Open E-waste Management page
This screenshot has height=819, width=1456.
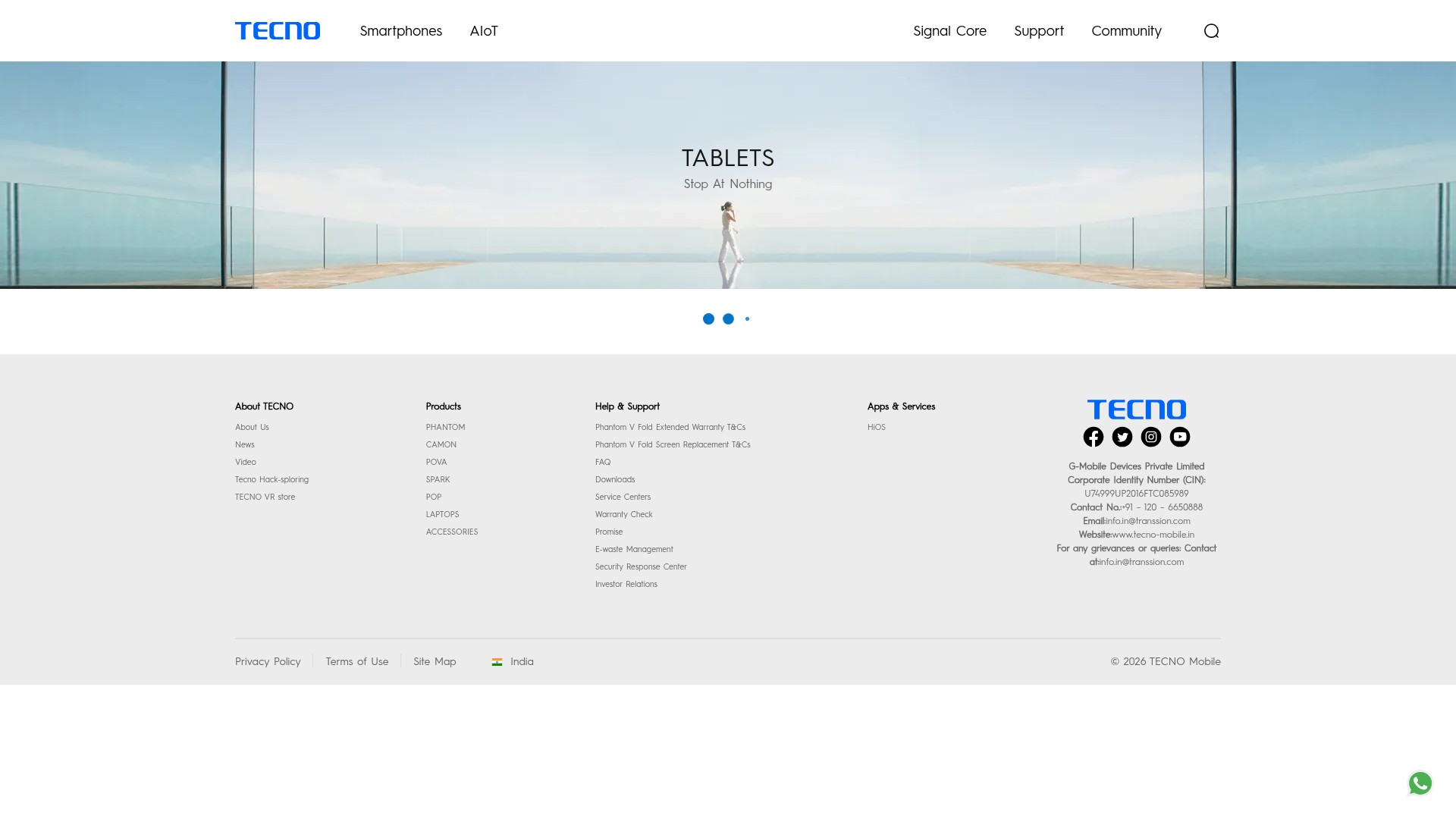[x=634, y=550]
